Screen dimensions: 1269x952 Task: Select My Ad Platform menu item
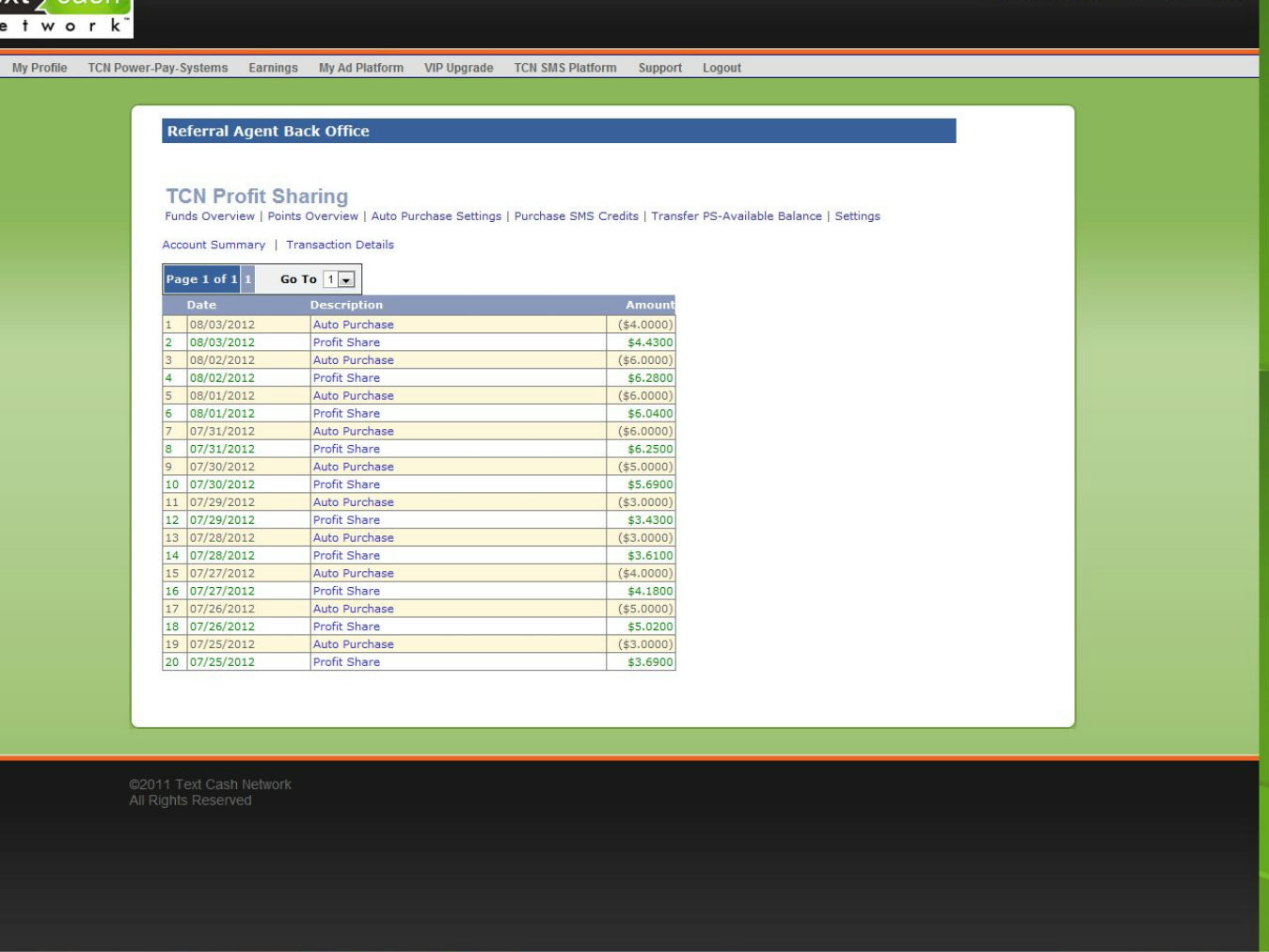coord(361,68)
